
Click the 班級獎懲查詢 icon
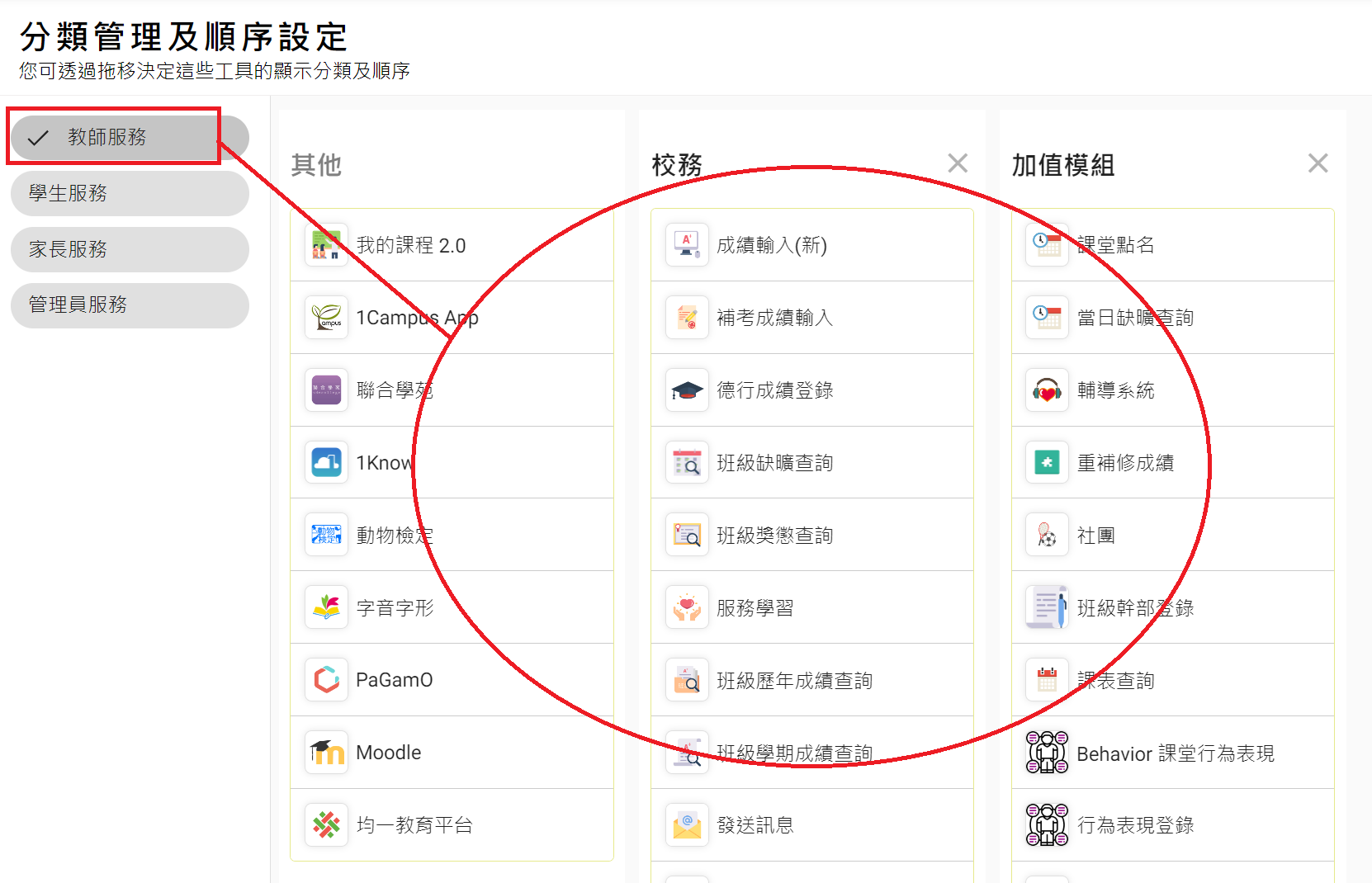pos(687,535)
